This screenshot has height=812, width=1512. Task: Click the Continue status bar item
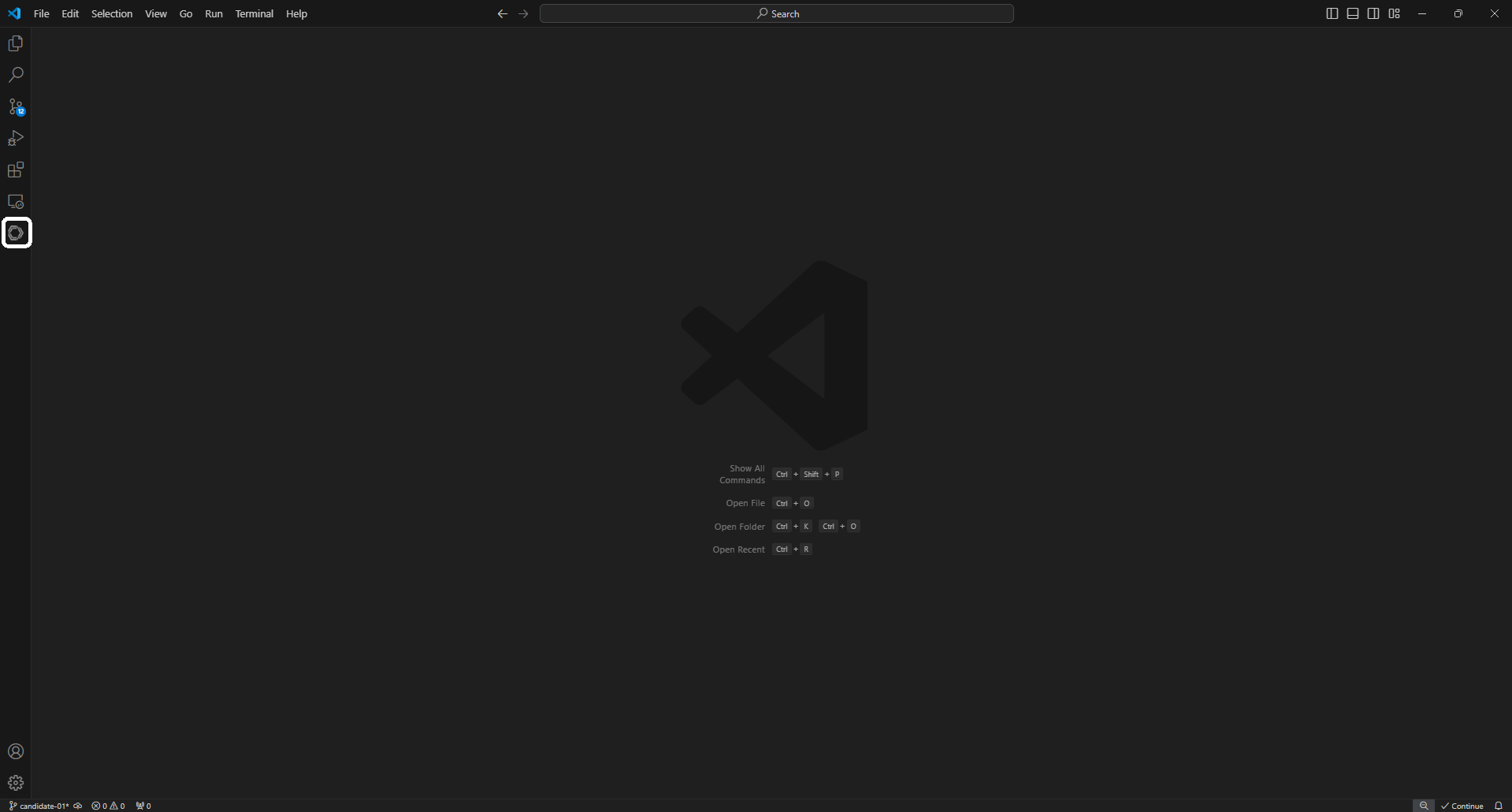pos(1462,806)
